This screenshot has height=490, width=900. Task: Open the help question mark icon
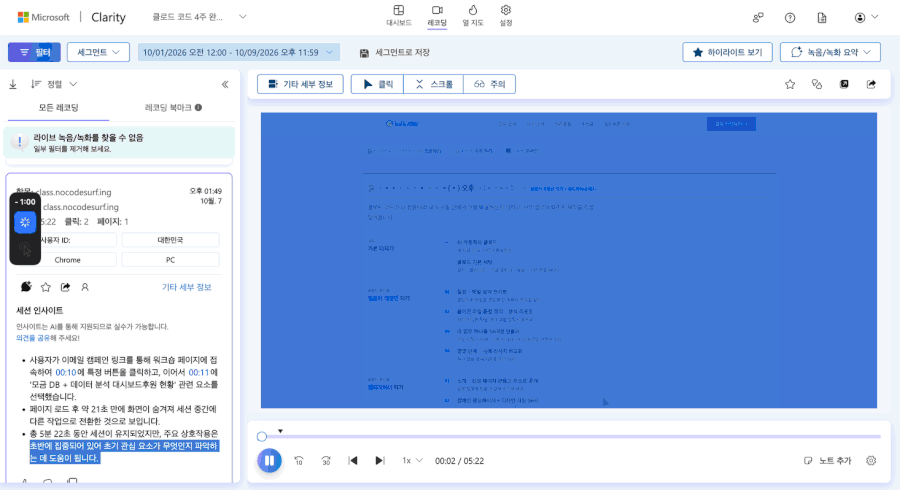point(790,18)
